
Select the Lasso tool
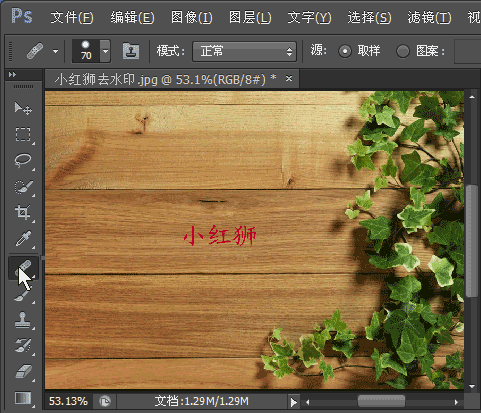click(23, 160)
